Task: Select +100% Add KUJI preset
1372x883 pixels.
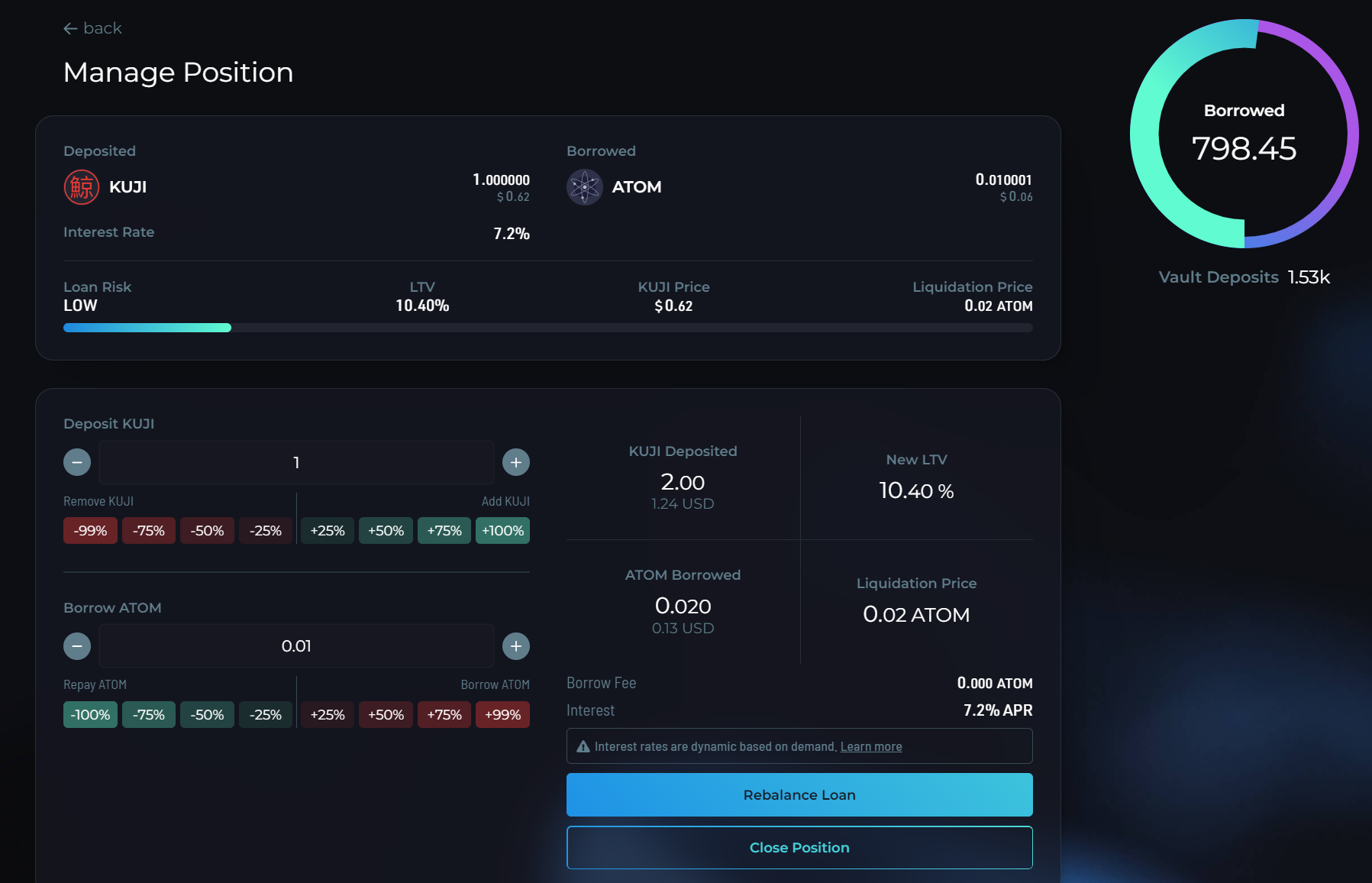Action: click(x=502, y=531)
